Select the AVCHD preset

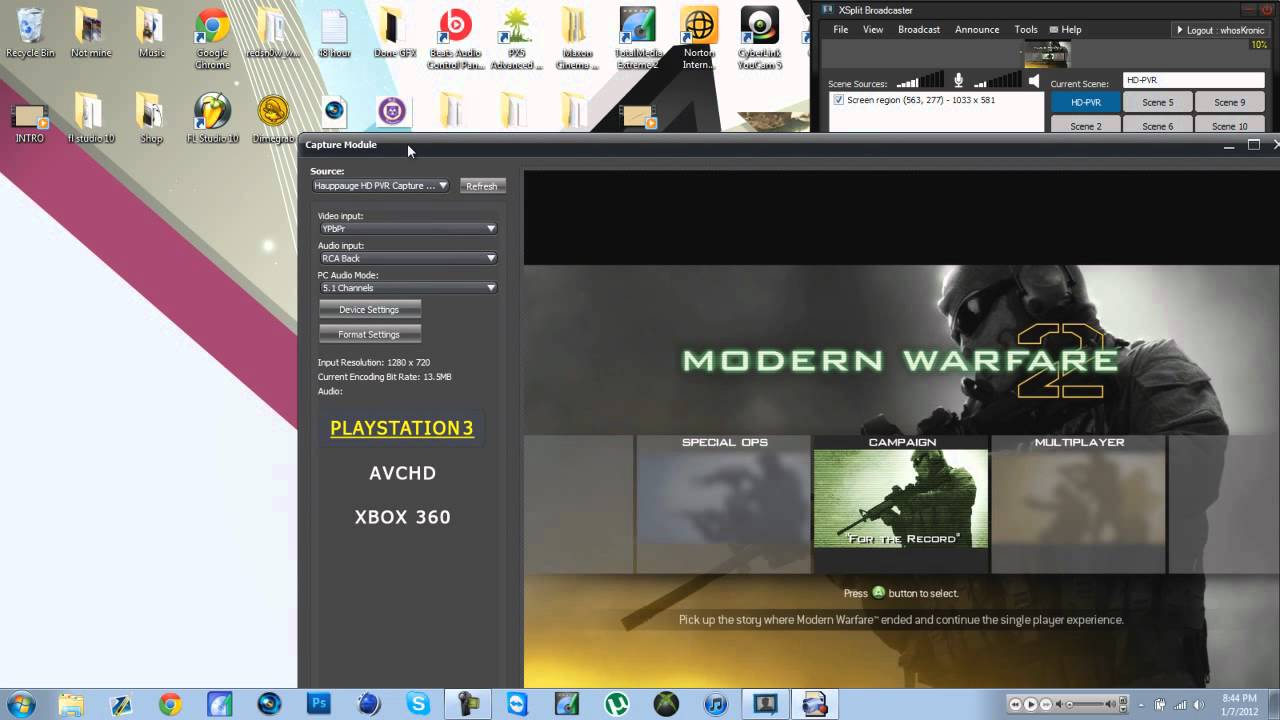402,473
